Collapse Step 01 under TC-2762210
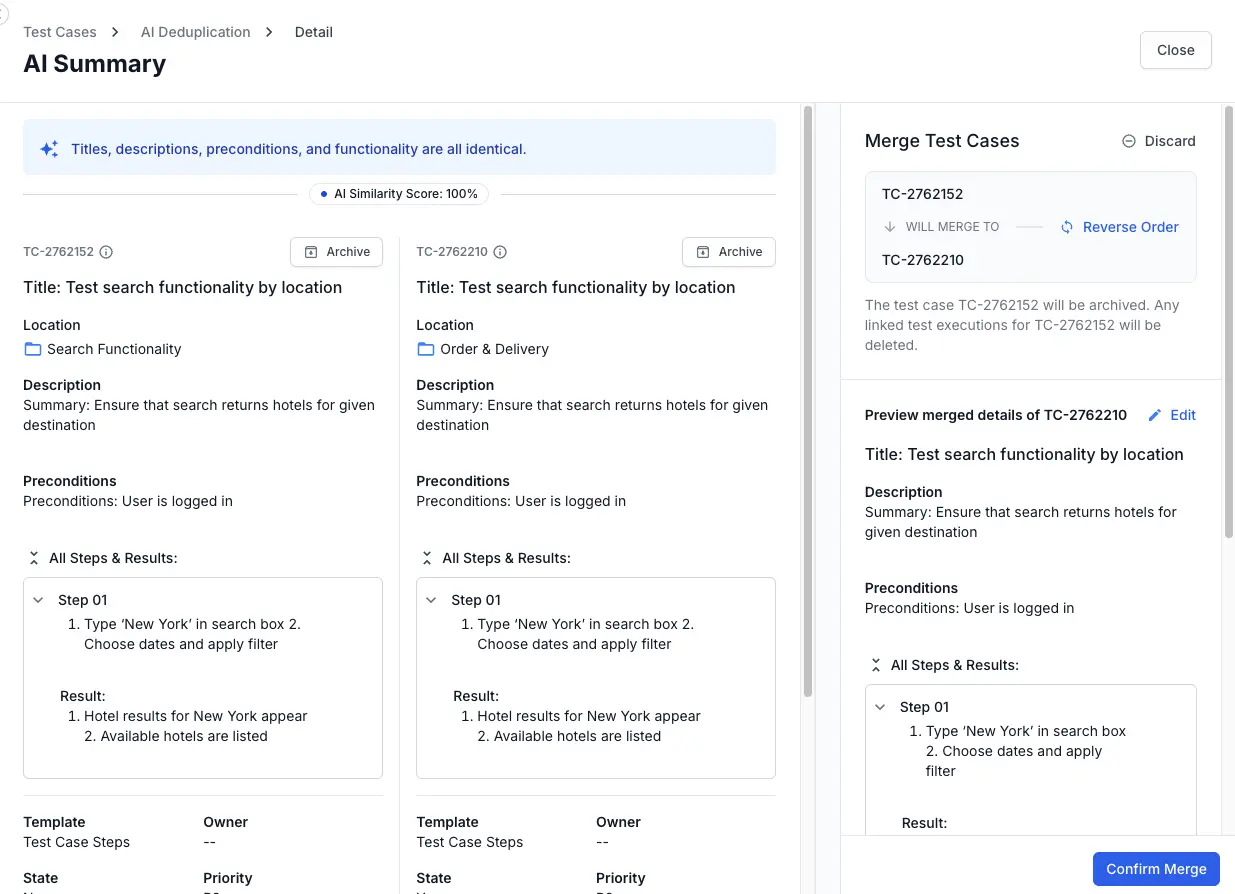Image resolution: width=1235 pixels, height=894 pixels. 431,599
